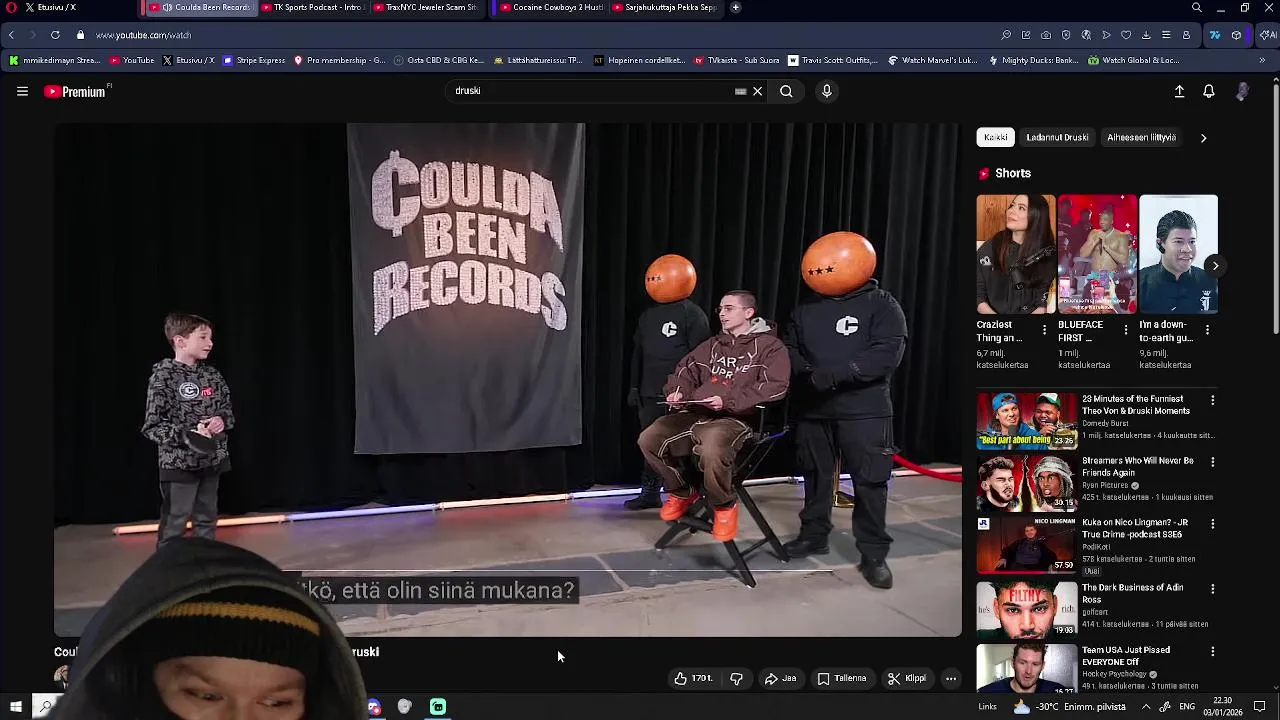Share the video with Jaa button
Screen dimensions: 1280x720
click(780, 678)
